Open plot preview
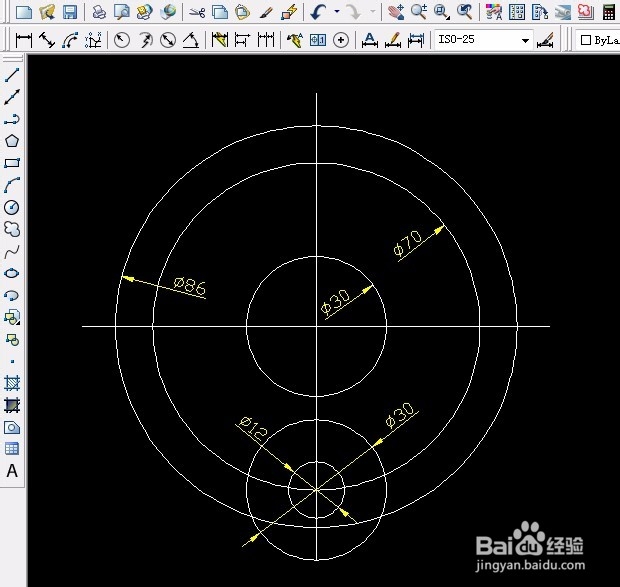This screenshot has width=620, height=587. point(122,12)
